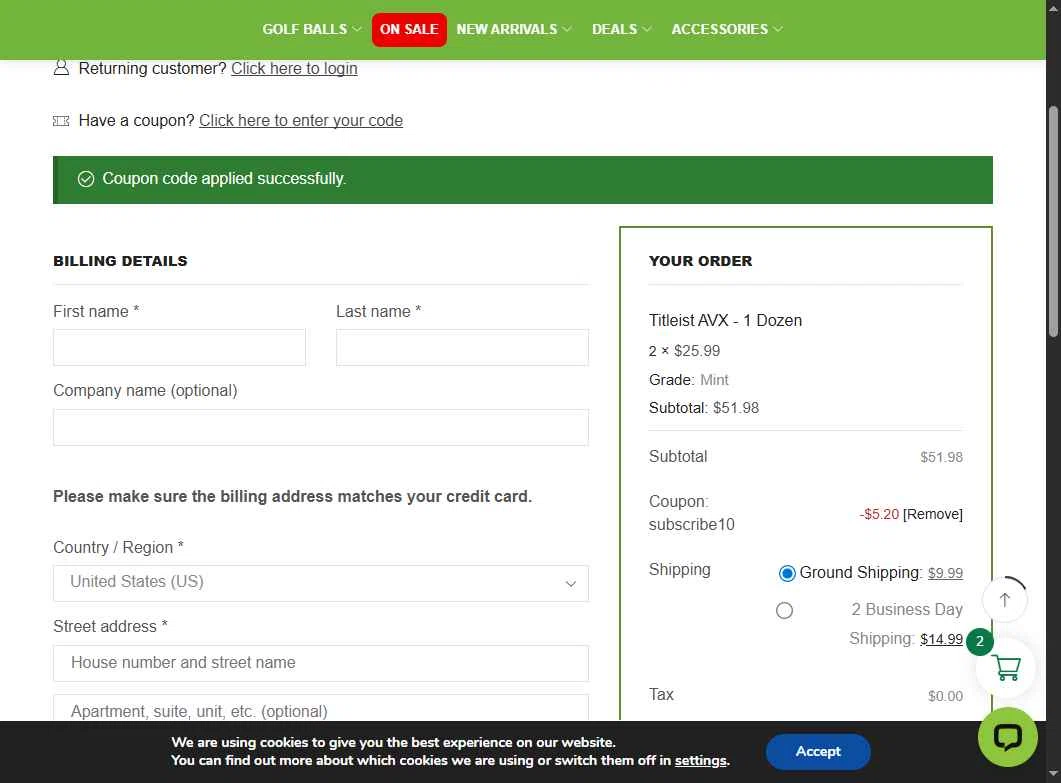Focus the Company name field
Screen dimensions: 1061x783
321,427
